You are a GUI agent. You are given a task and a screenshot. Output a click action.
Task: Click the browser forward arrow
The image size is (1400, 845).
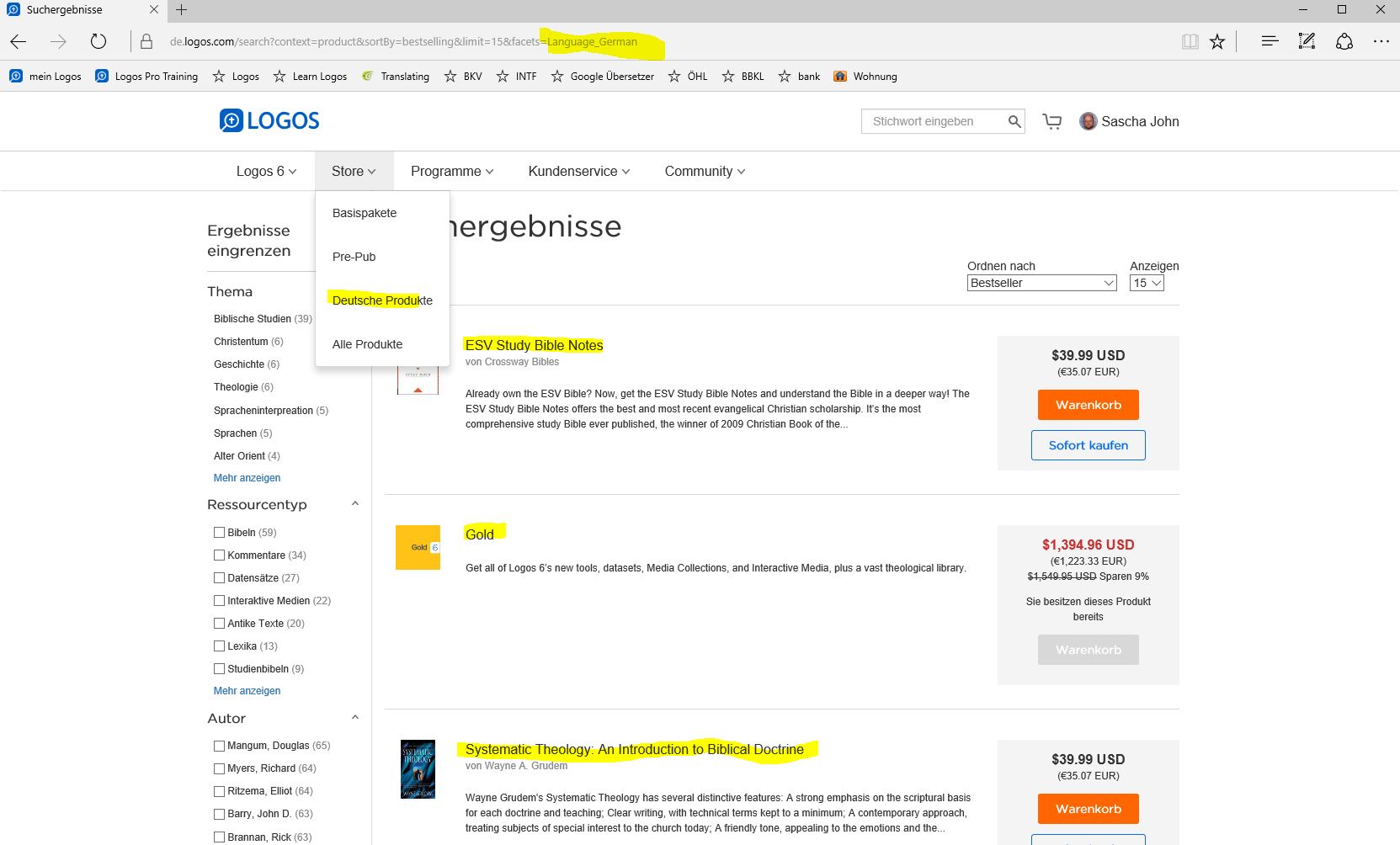pos(58,41)
